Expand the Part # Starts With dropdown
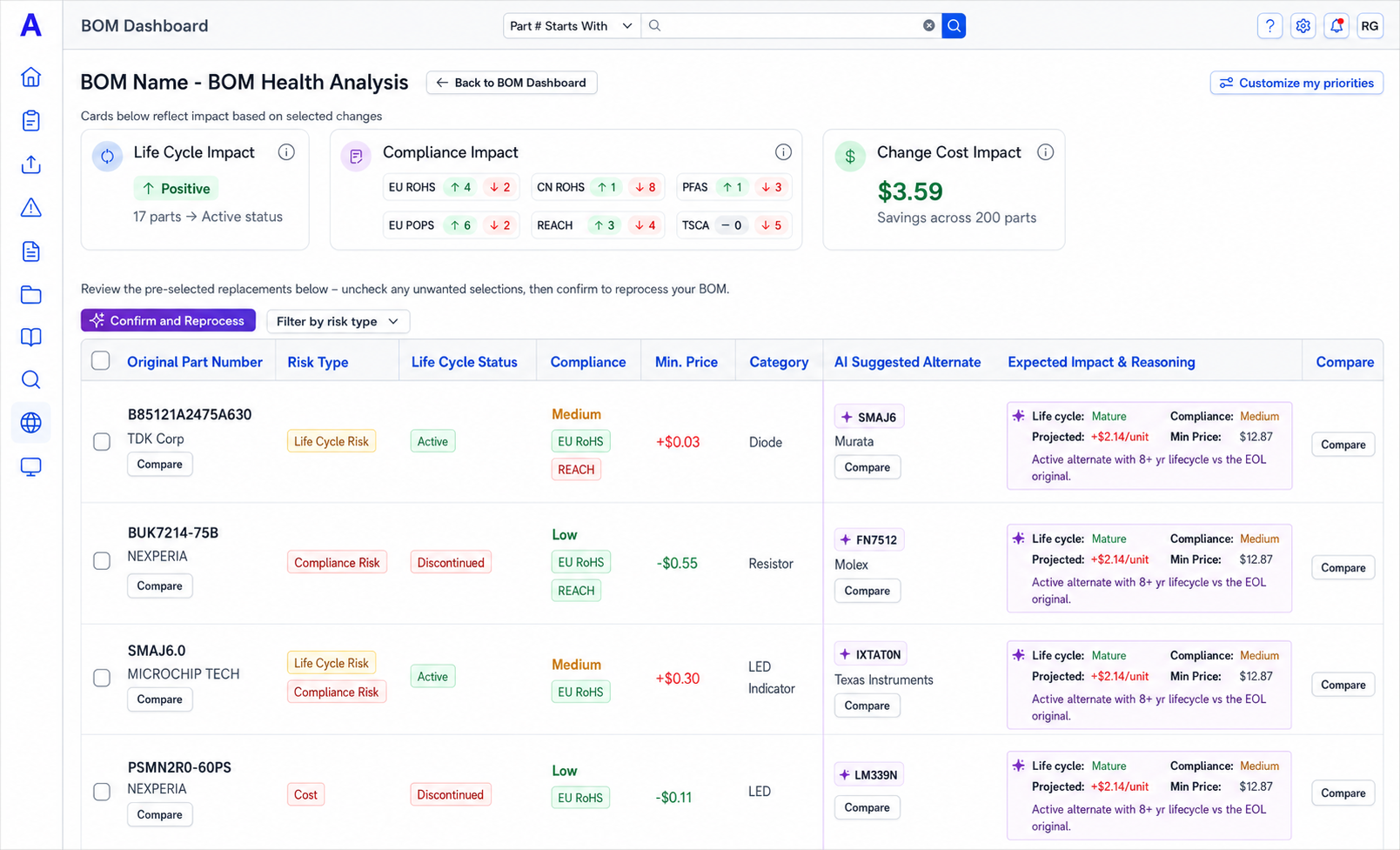The image size is (1400, 850). pos(572,26)
